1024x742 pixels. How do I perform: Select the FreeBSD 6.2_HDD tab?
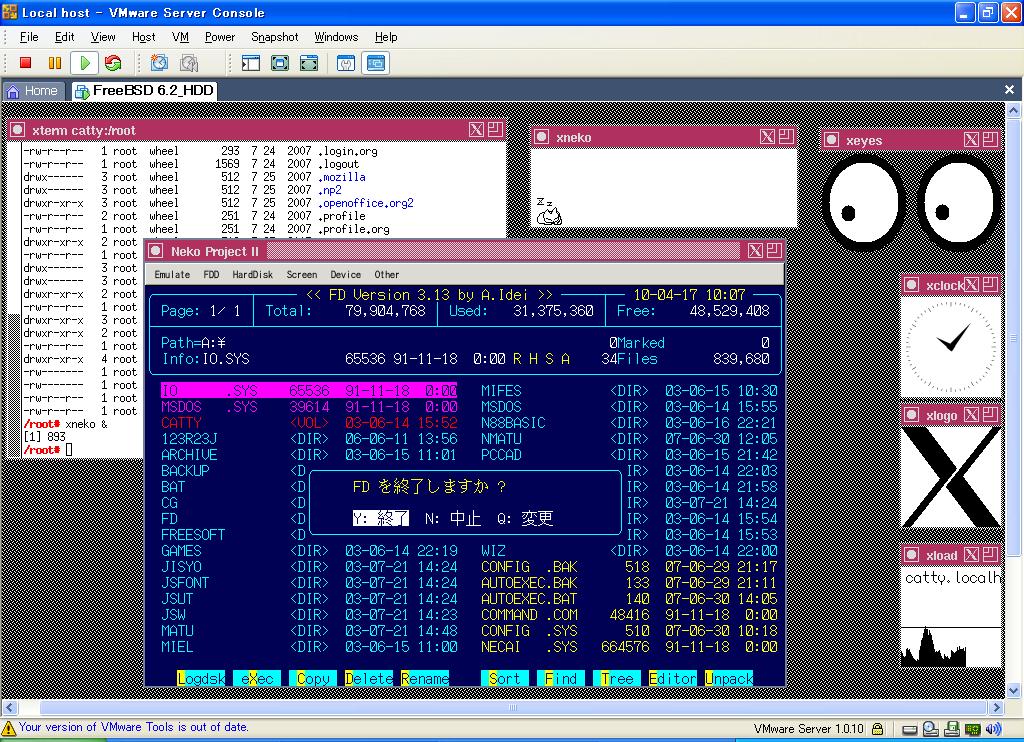tap(144, 91)
